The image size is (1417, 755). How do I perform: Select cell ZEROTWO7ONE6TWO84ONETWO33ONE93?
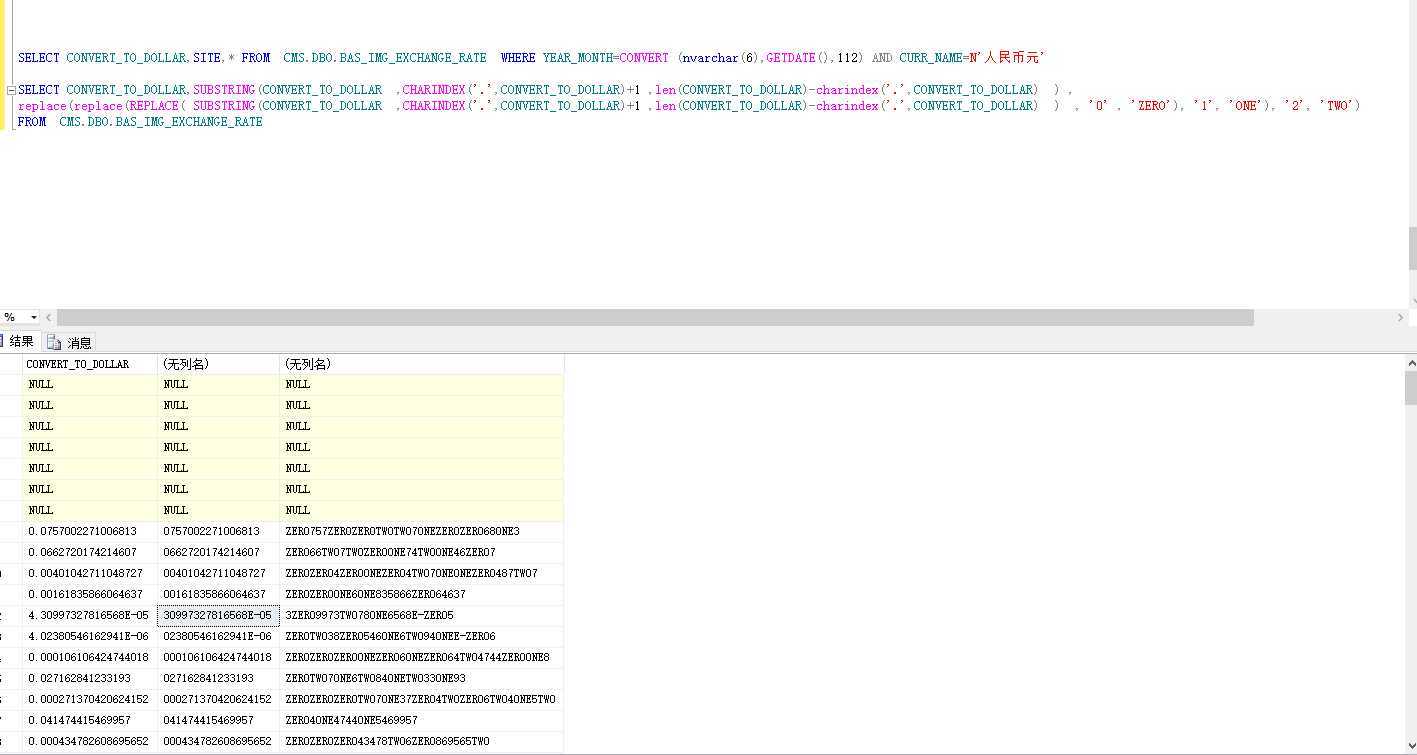coord(421,678)
